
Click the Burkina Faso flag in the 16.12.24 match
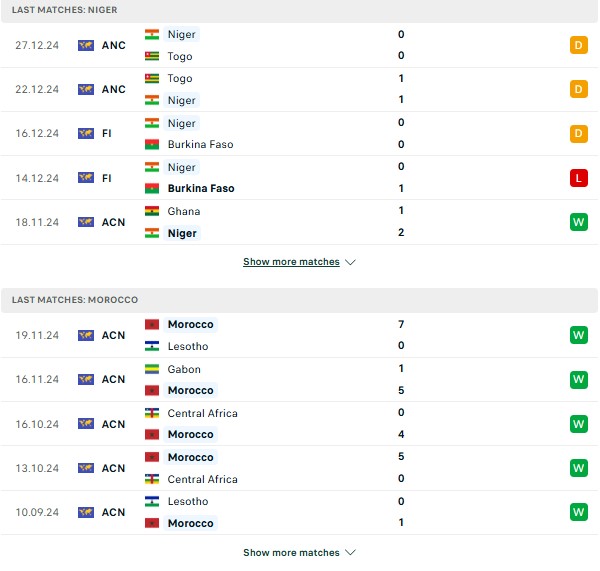click(152, 144)
